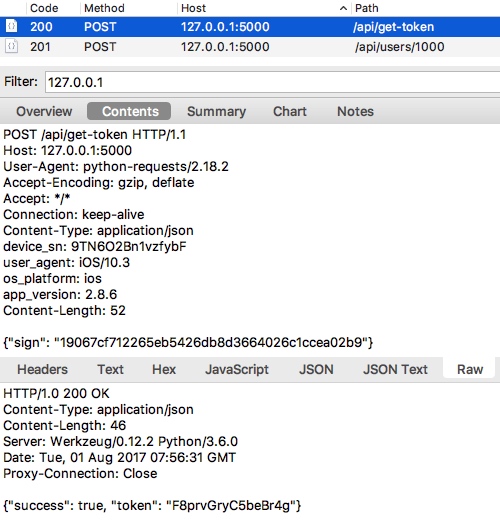Select the /api/get-token request row
500x526 pixels.
pyautogui.click(x=250, y=27)
